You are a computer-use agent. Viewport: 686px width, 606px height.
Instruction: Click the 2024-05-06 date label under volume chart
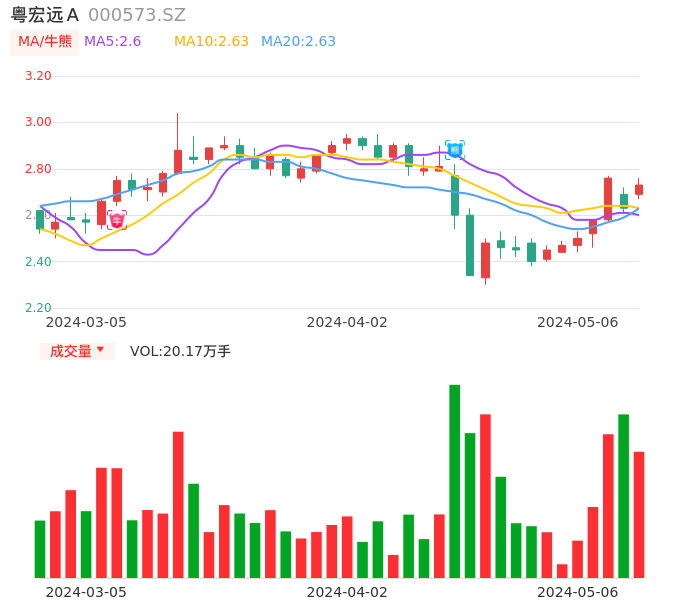[x=577, y=591]
